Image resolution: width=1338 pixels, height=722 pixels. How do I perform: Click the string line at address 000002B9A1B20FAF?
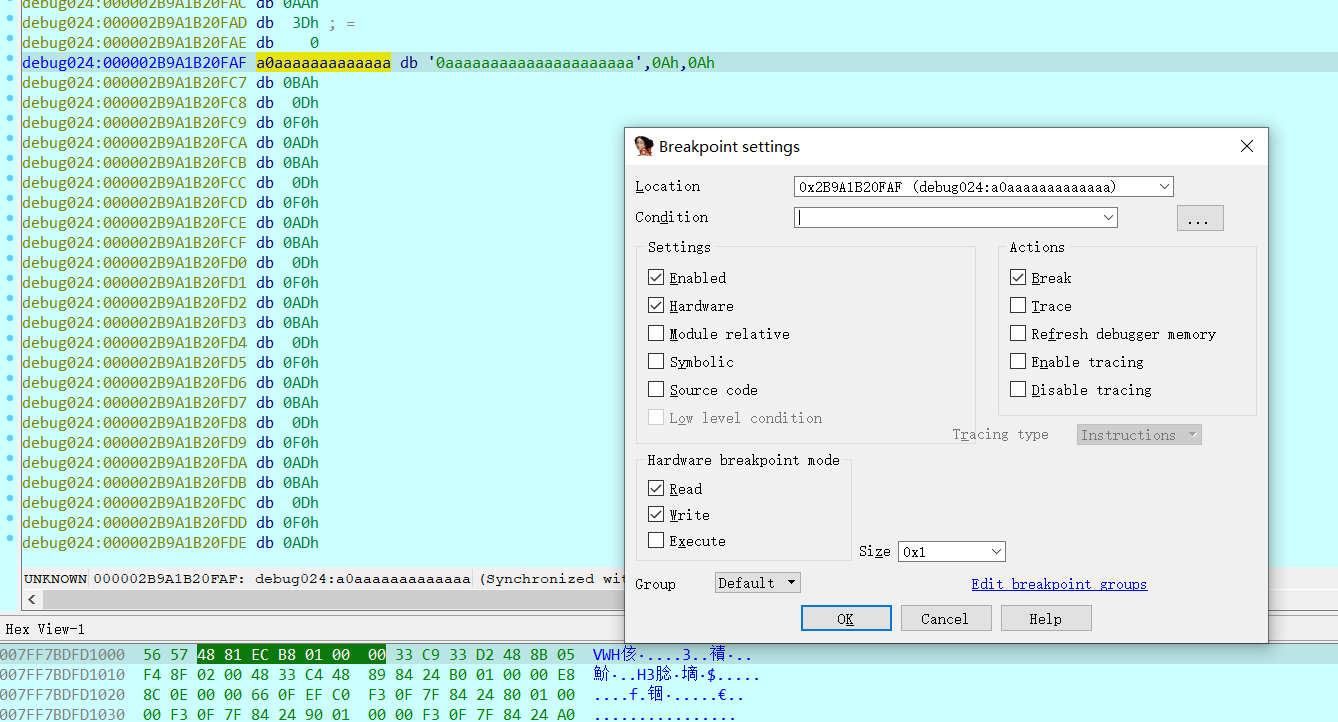coord(368,63)
